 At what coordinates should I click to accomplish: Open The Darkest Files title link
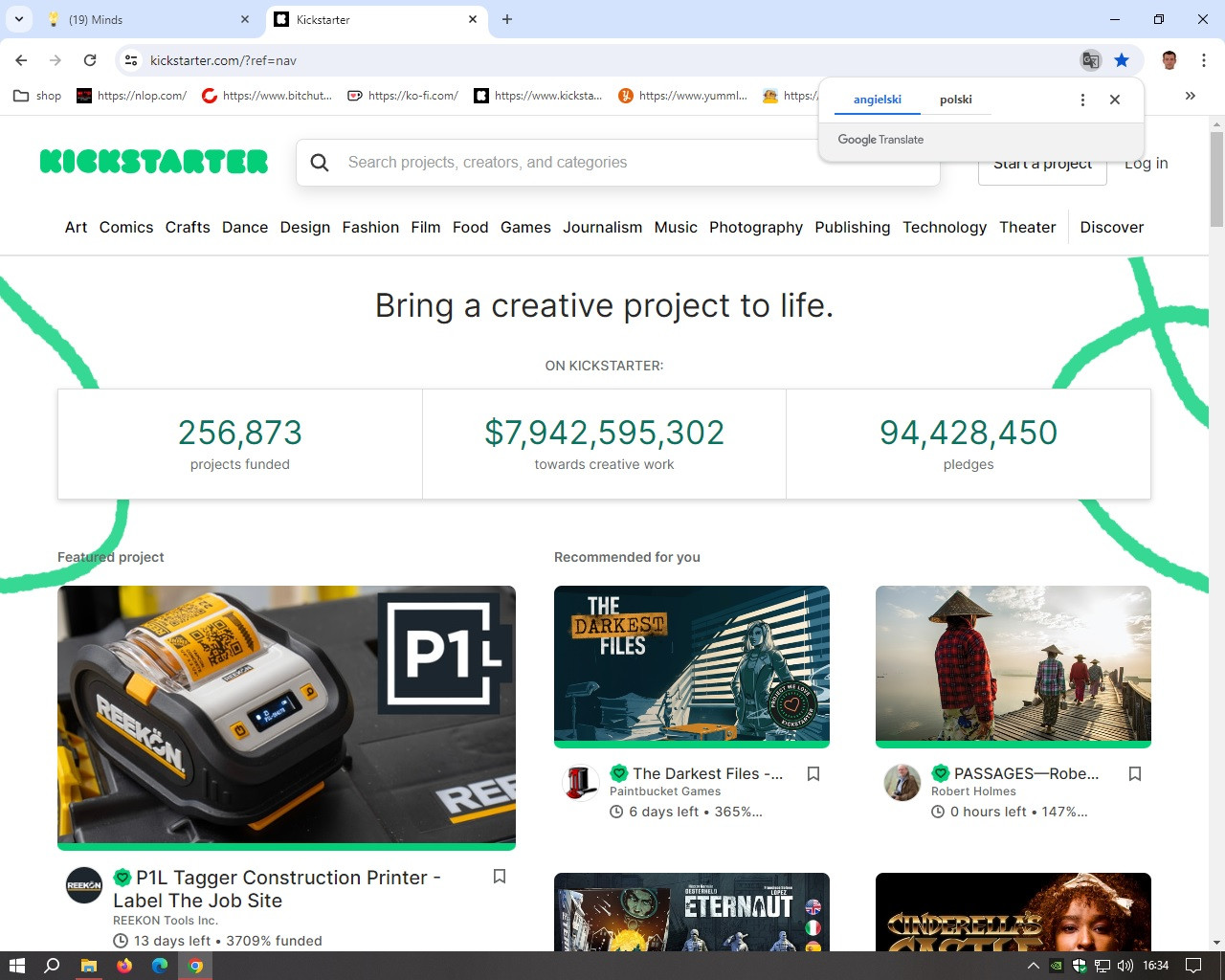[x=707, y=773]
